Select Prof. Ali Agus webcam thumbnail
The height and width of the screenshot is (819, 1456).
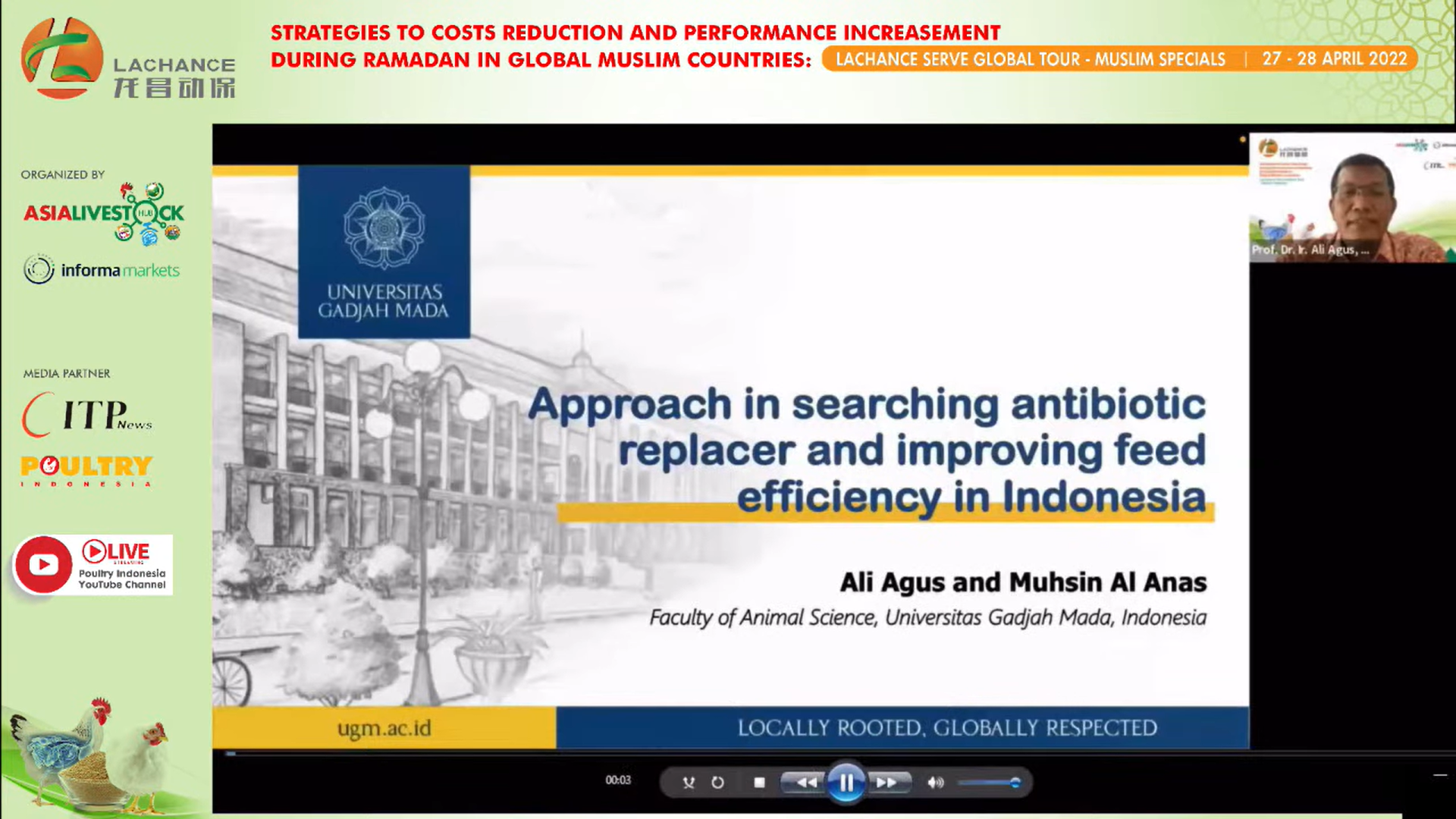[x=1351, y=198]
